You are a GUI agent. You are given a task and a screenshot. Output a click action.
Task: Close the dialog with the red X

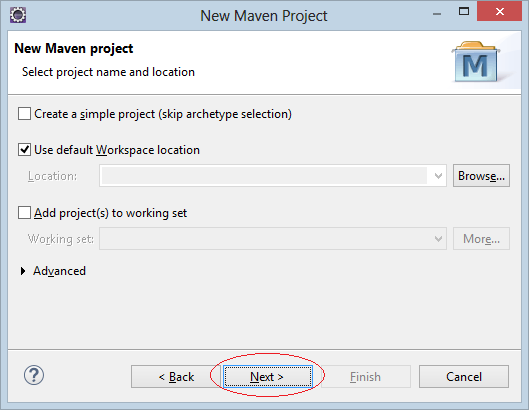point(500,12)
